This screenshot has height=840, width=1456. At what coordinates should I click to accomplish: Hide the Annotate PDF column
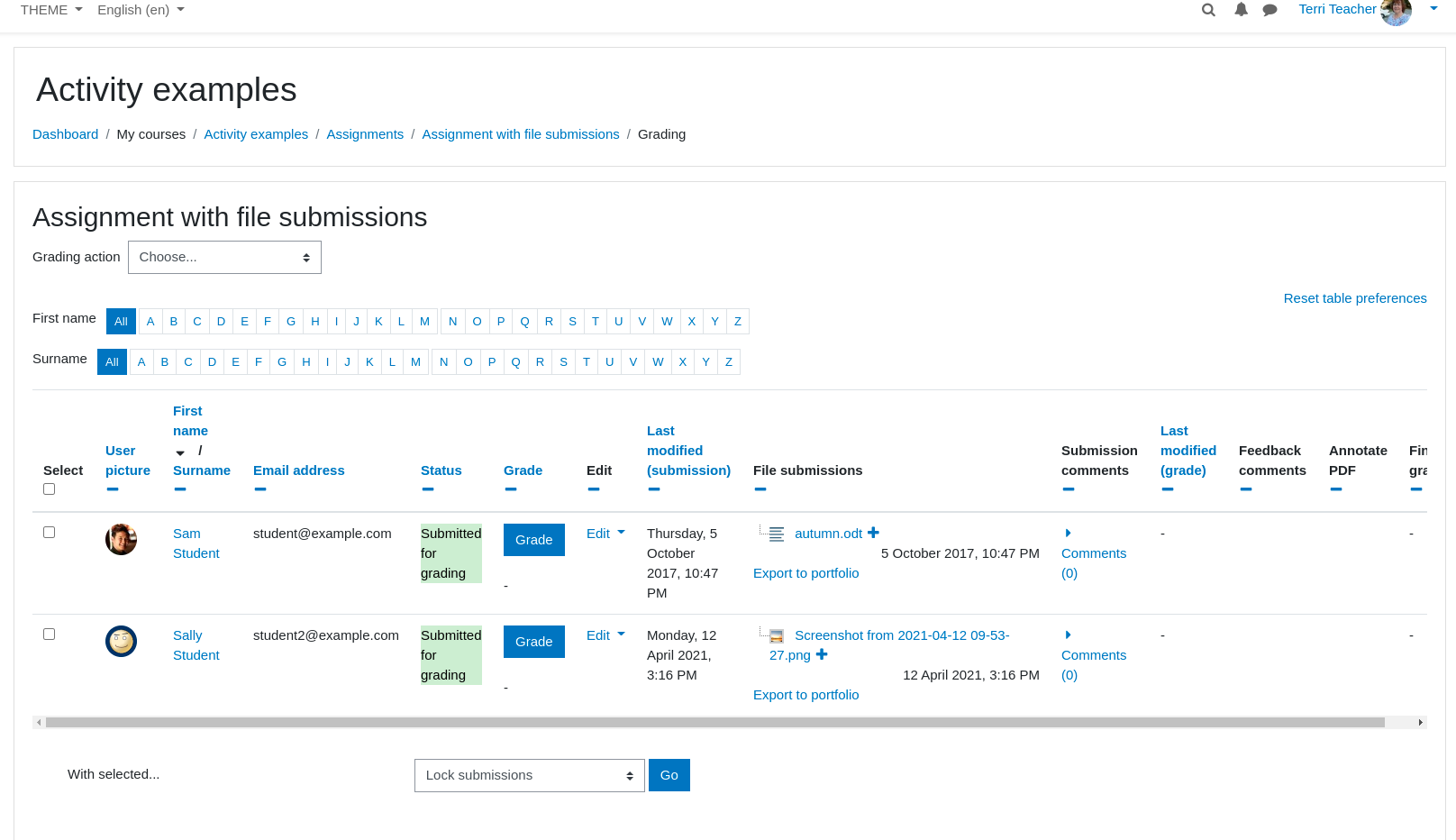(x=1336, y=489)
